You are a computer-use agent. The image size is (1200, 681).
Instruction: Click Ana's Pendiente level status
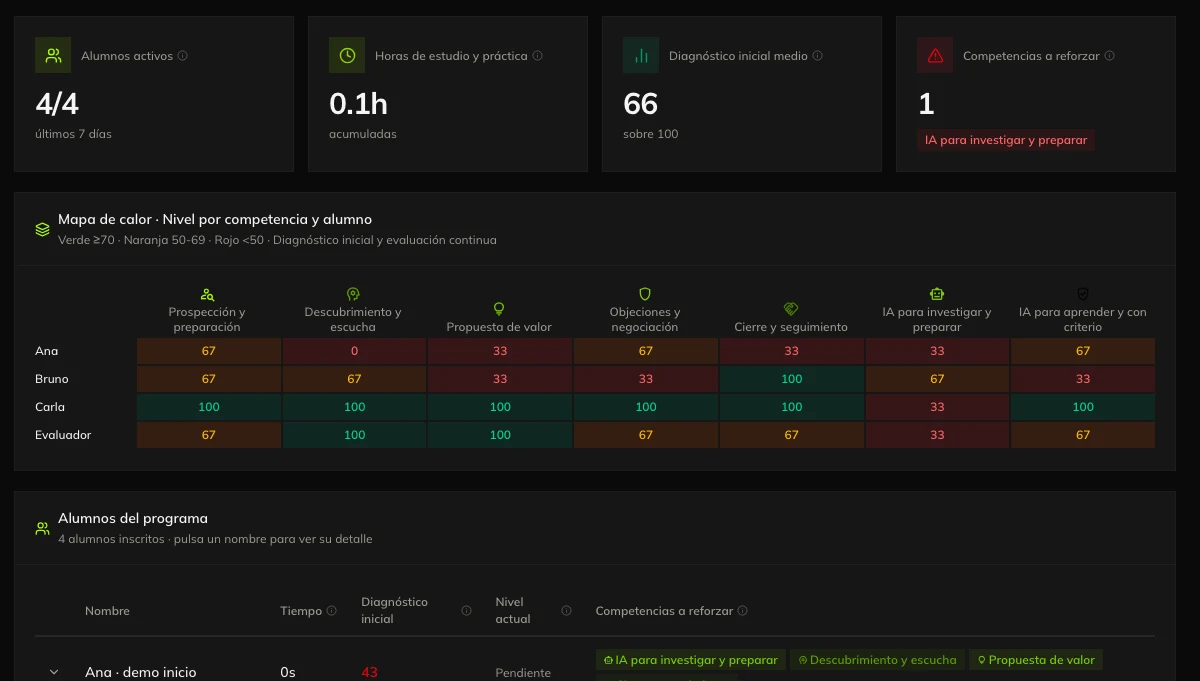[523, 673]
